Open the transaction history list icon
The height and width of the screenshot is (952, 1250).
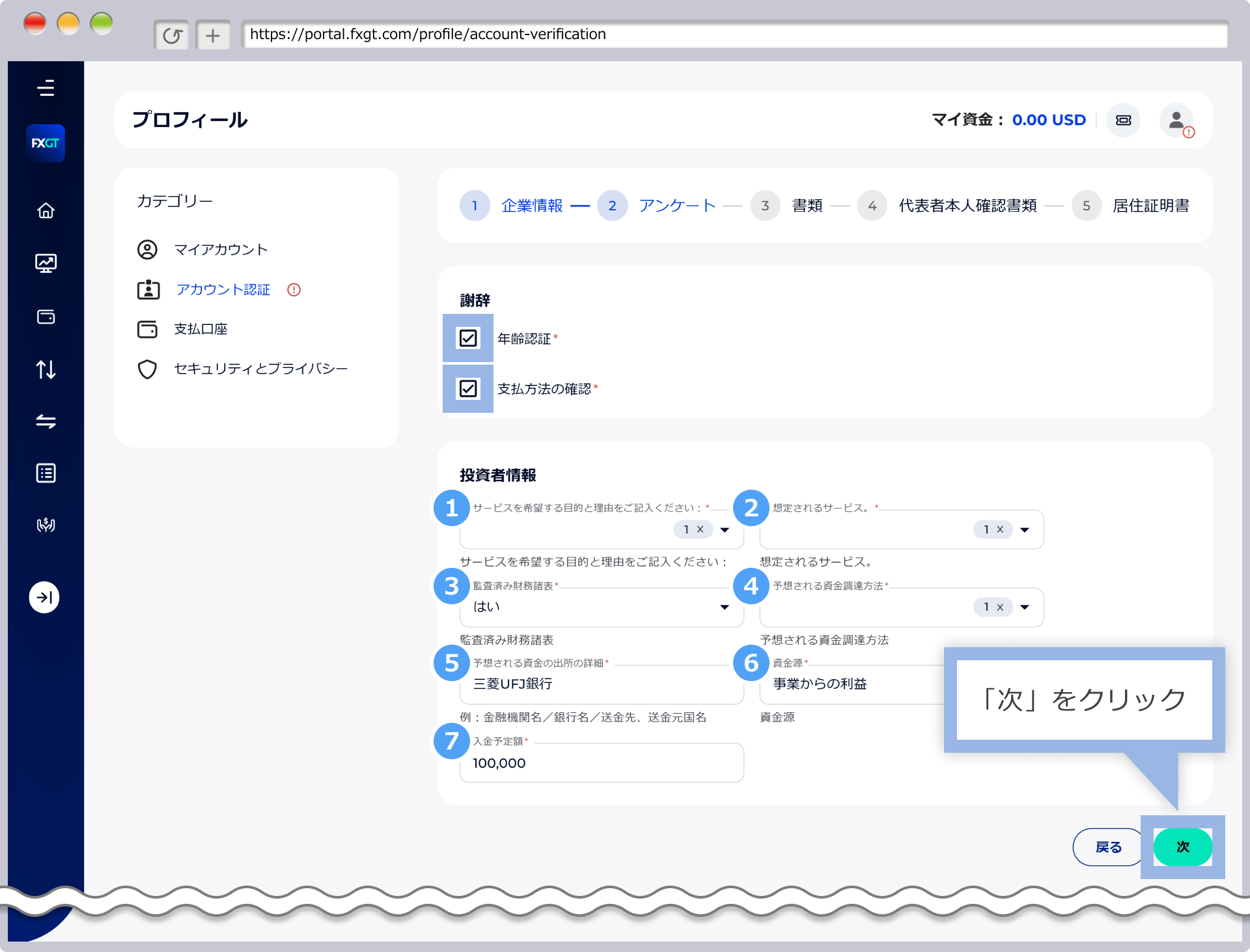tap(46, 473)
